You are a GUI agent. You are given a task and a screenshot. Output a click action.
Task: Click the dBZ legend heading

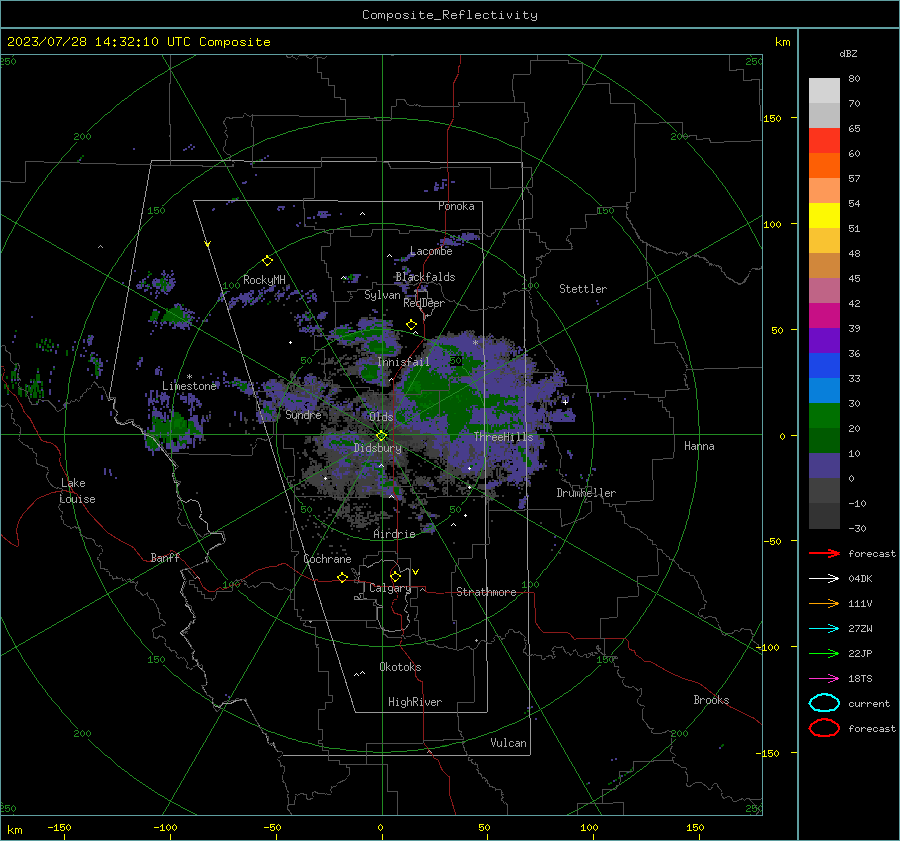tap(848, 53)
